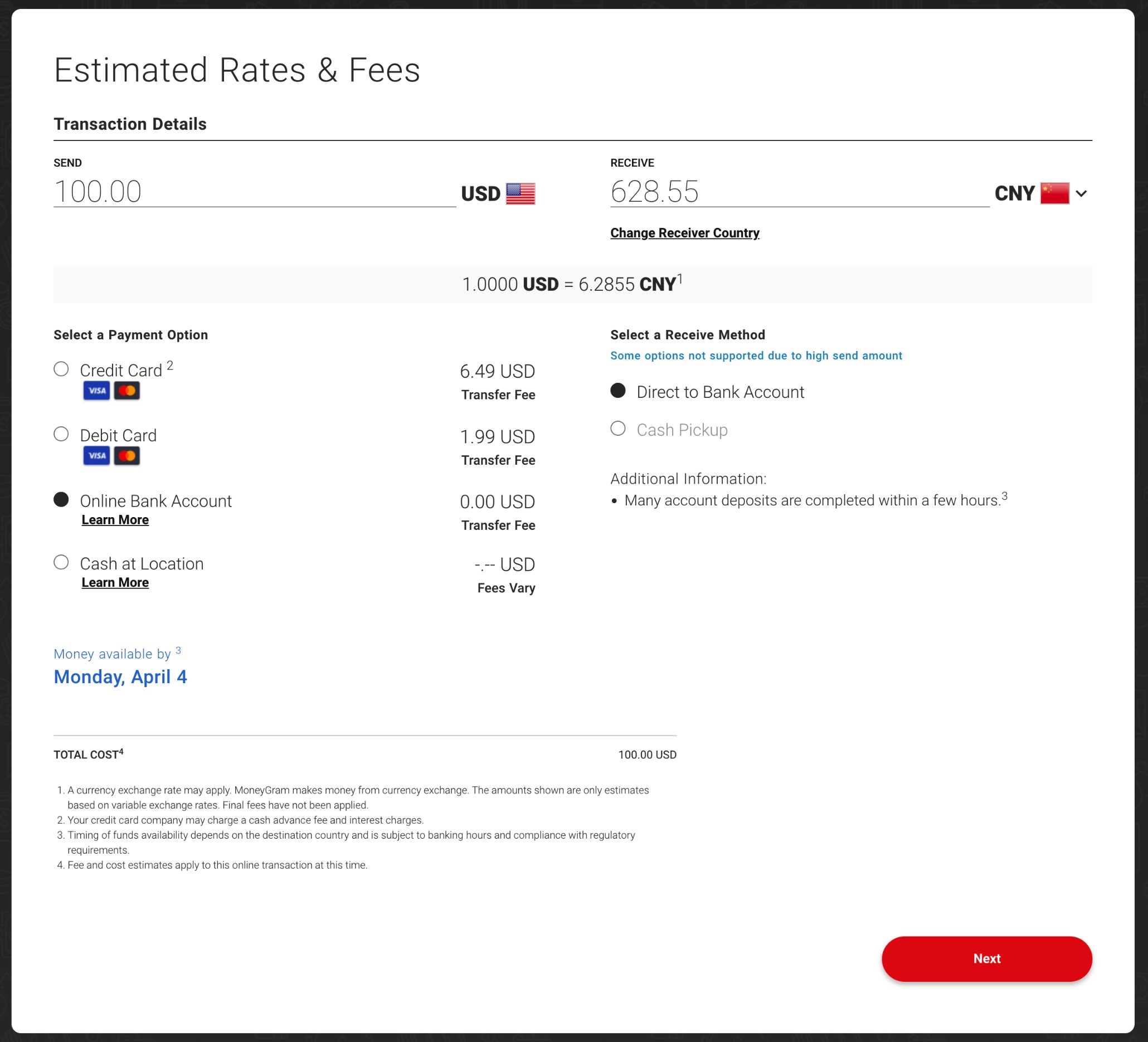Click the Visa logo under Credit Card
Viewport: 1148px width, 1042px height.
[x=96, y=391]
